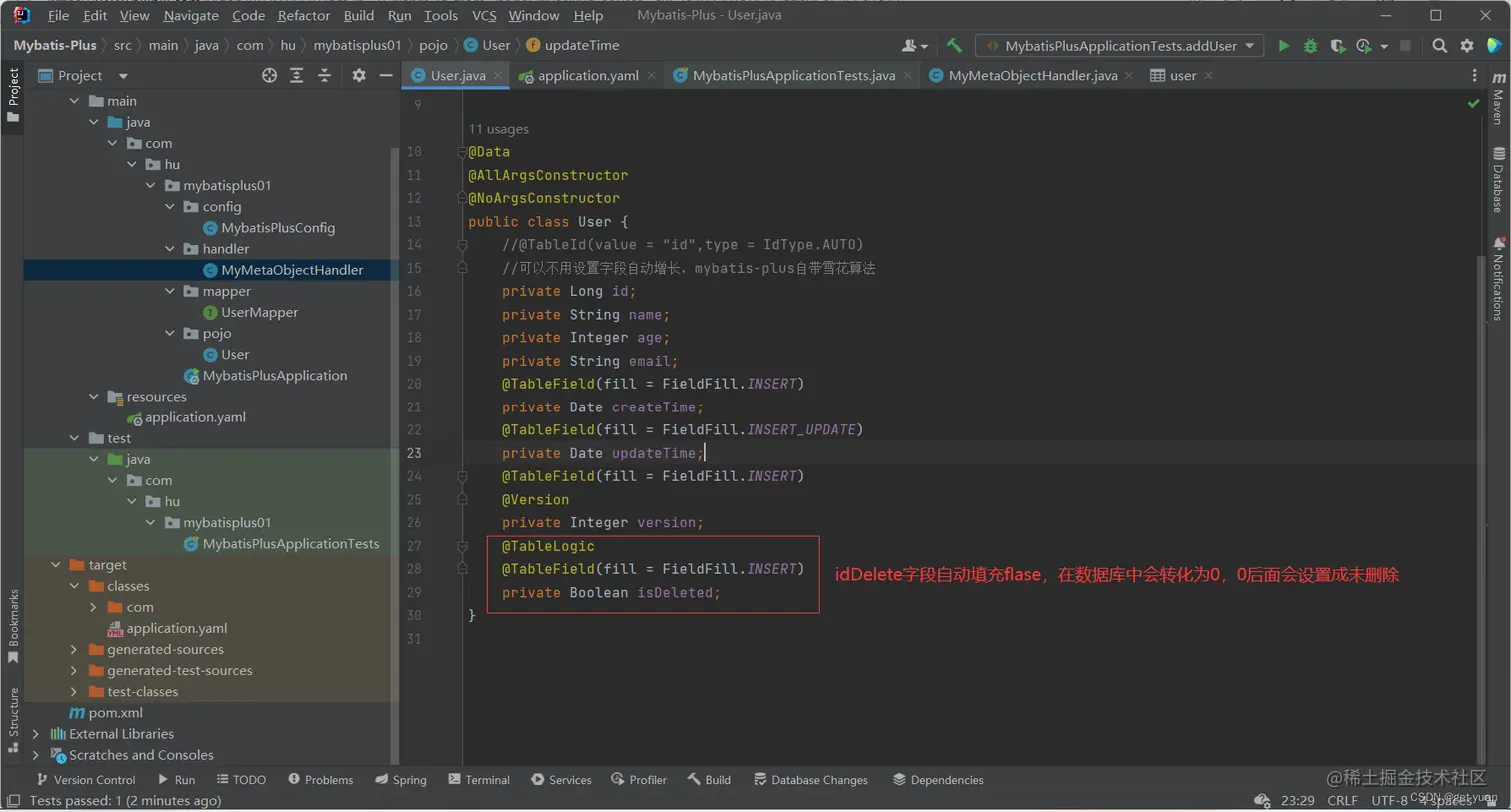Image resolution: width=1511 pixels, height=812 pixels.
Task: Open the Maven tool window
Action: click(1498, 98)
